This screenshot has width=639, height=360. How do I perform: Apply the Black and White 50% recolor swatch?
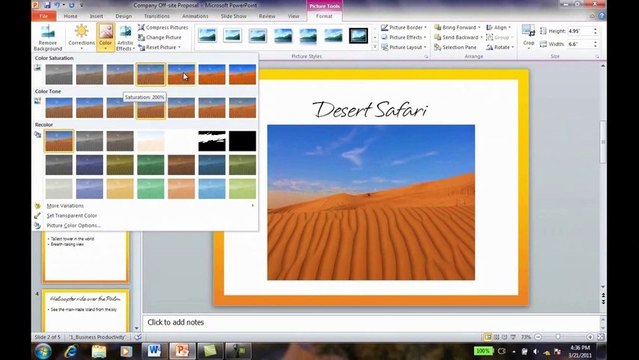pos(212,141)
